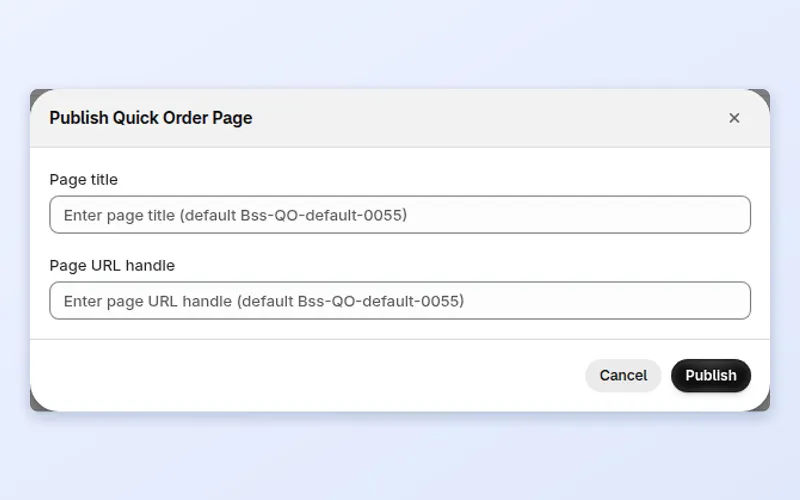Click the "Publish Quick Order Page" heading

click(151, 118)
